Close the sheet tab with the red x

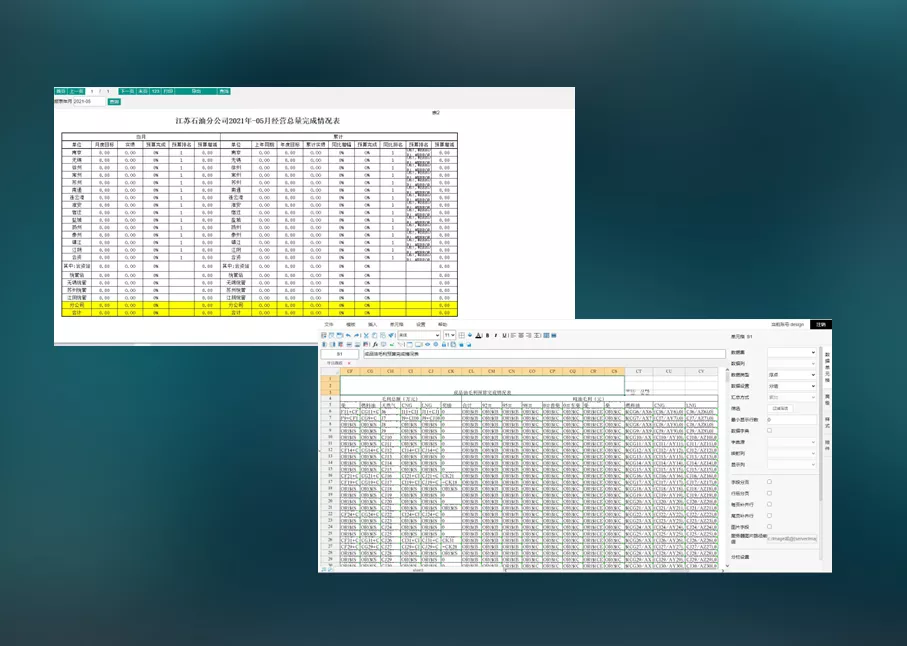(x=349, y=363)
